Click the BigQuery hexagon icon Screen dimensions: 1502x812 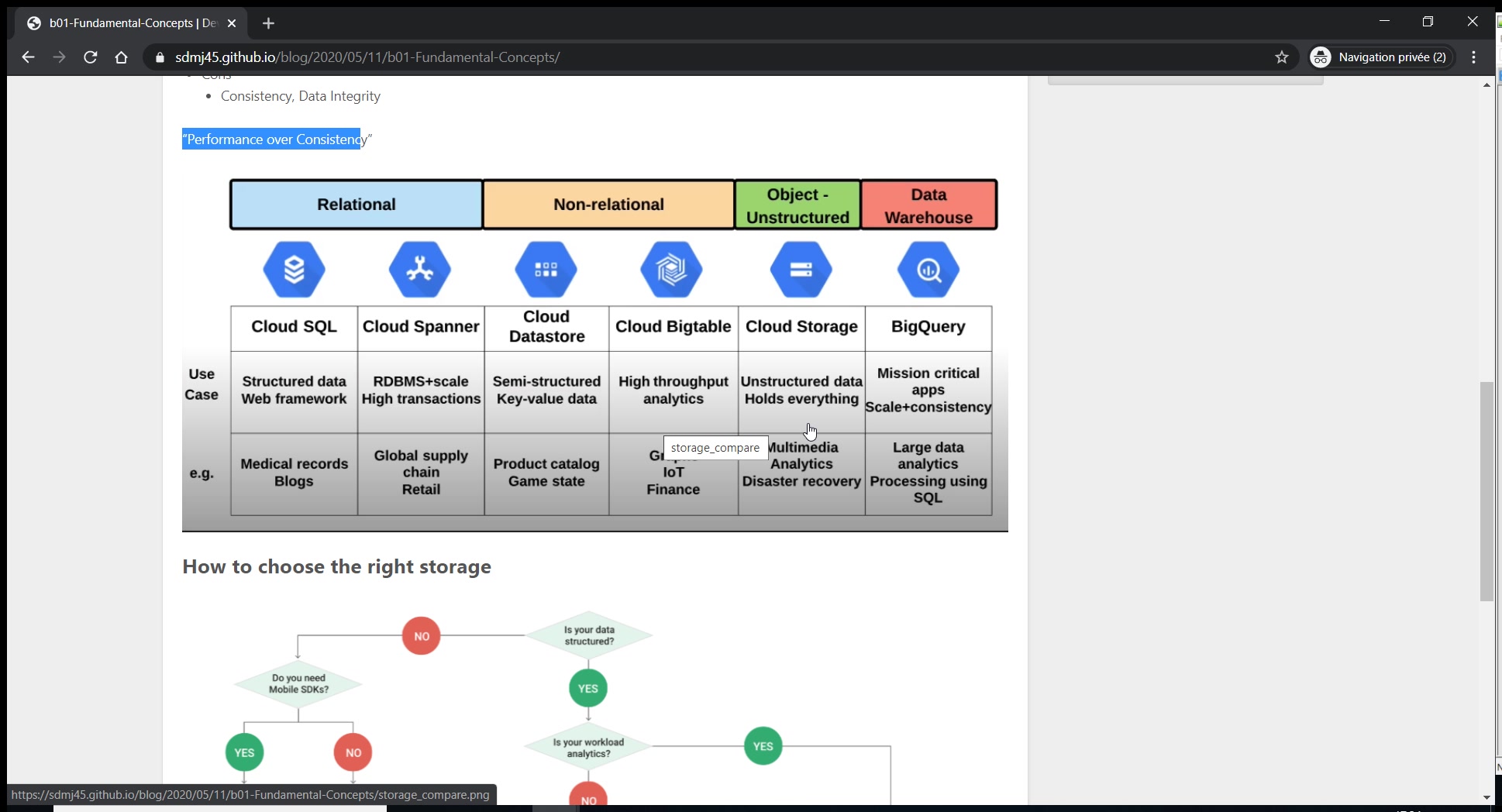[928, 270]
